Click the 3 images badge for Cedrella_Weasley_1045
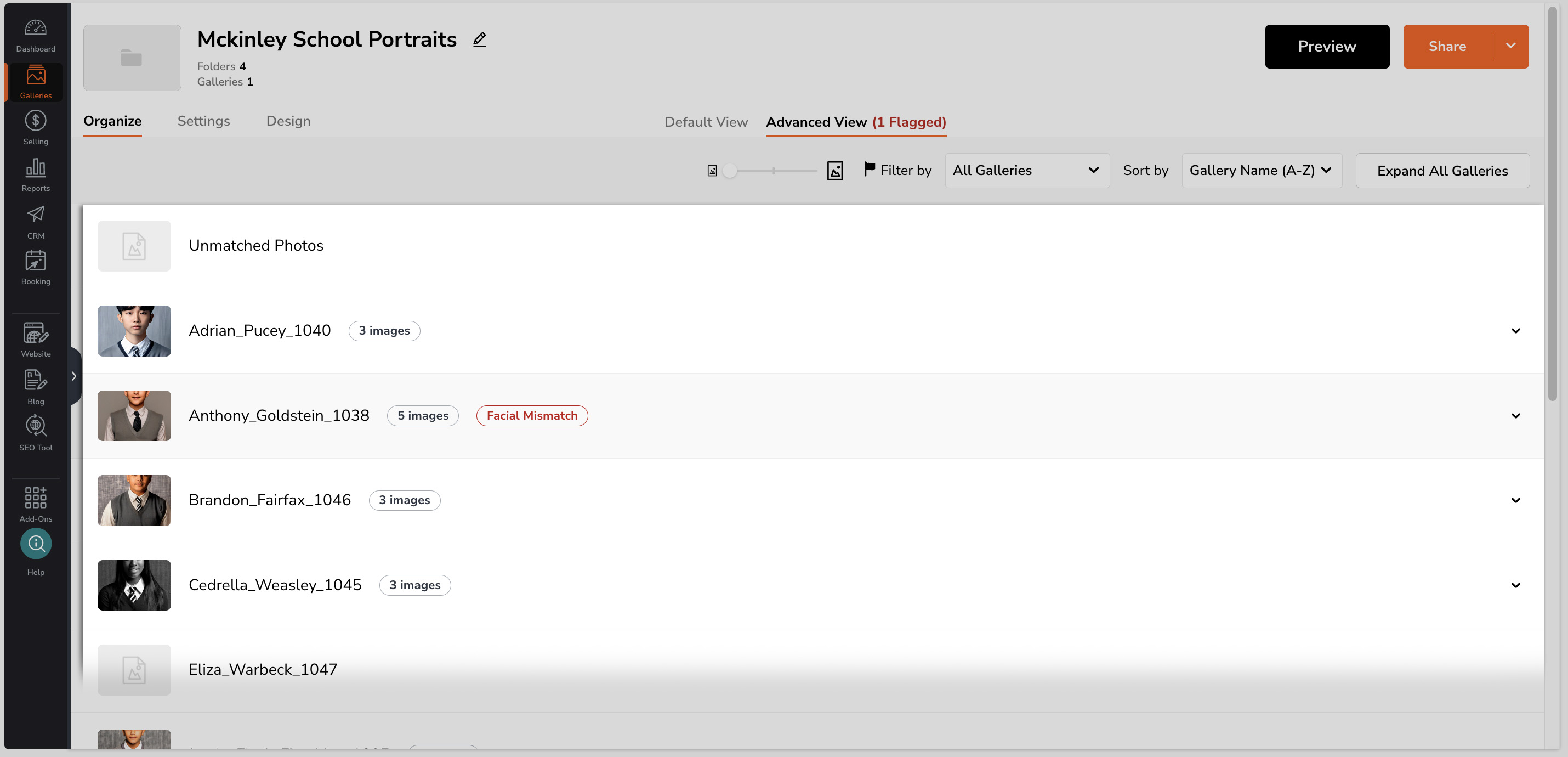This screenshot has width=1568, height=757. [x=414, y=585]
